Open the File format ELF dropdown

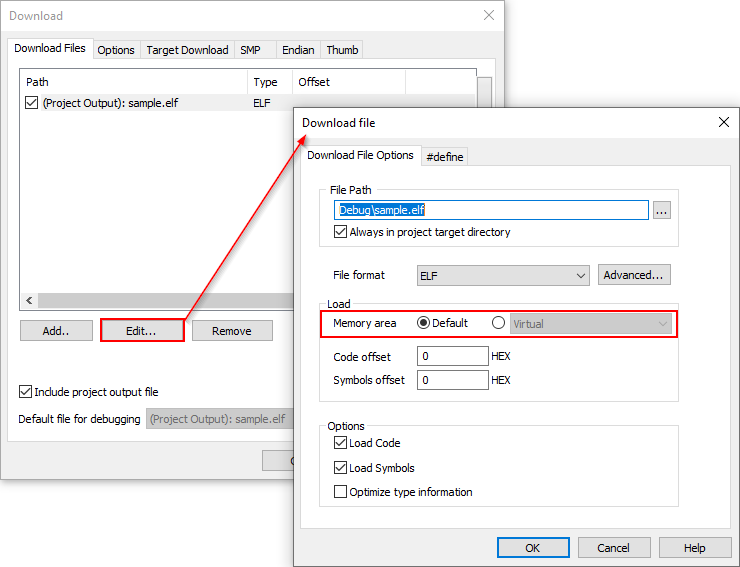point(503,275)
